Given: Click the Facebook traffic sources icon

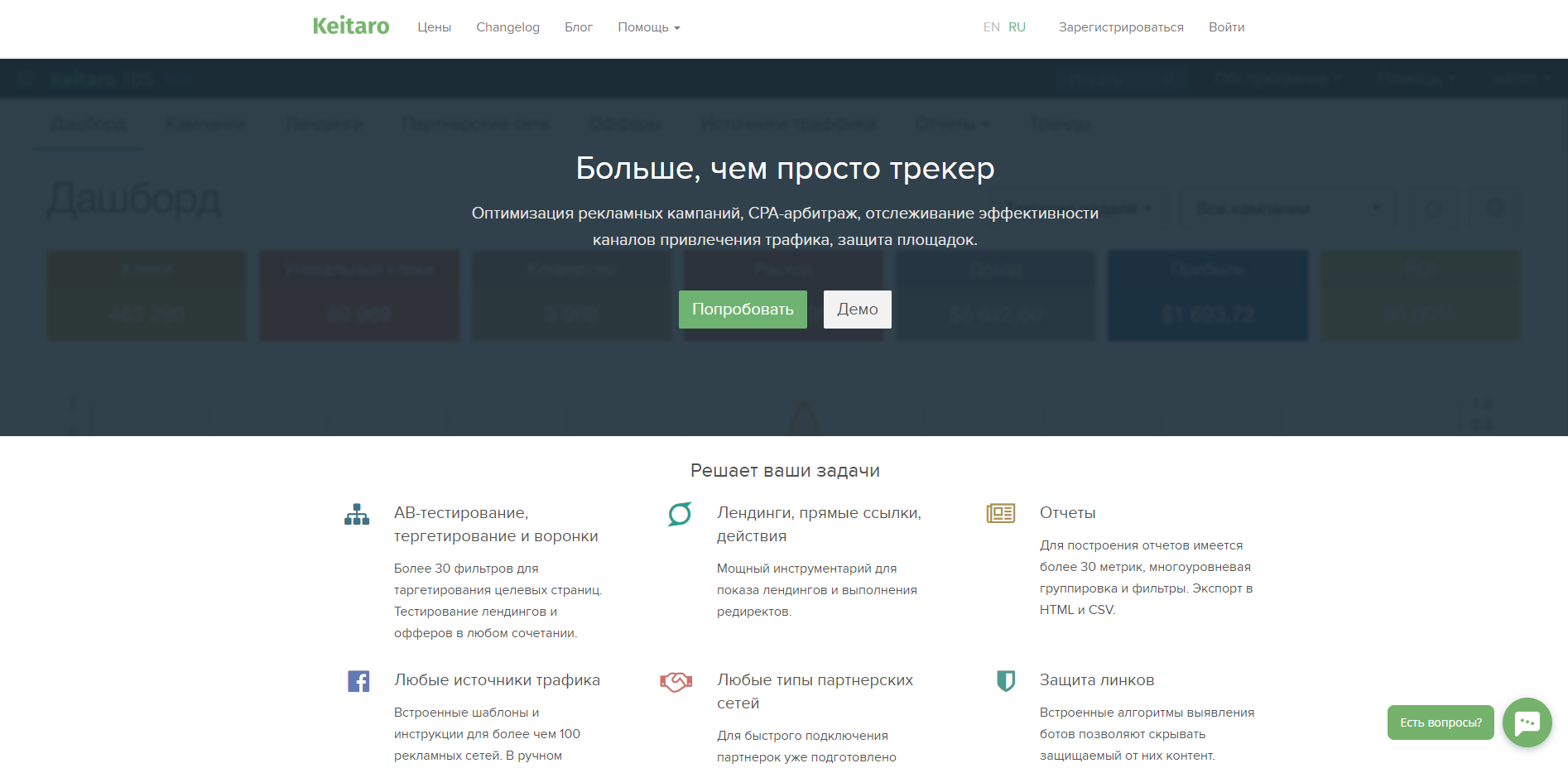Looking at the screenshot, I should [358, 681].
